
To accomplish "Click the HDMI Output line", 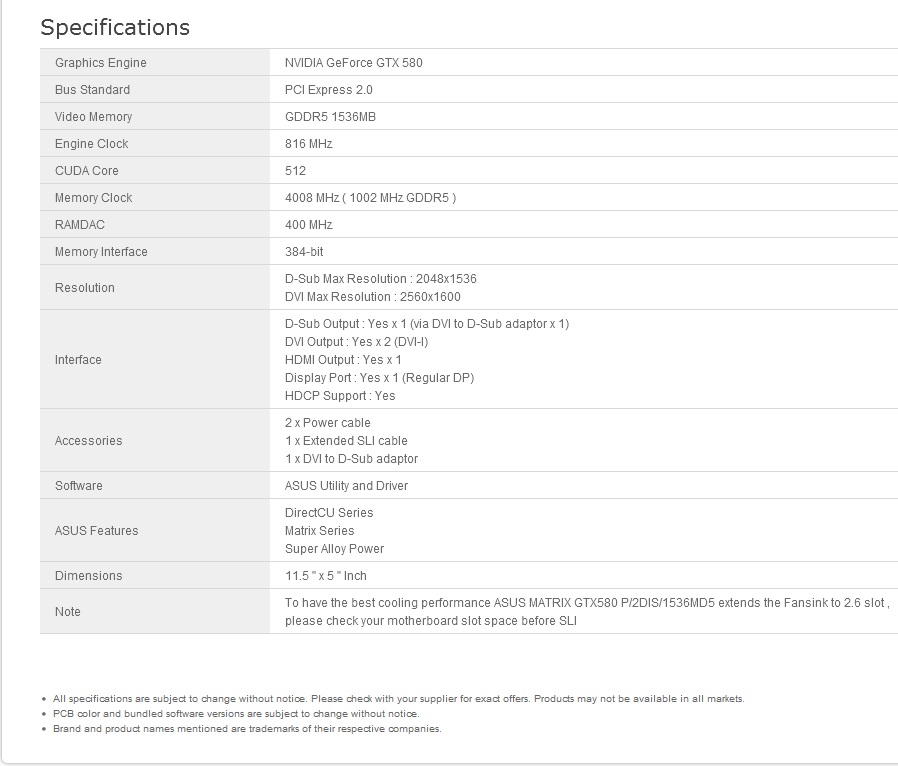I will [x=343, y=360].
